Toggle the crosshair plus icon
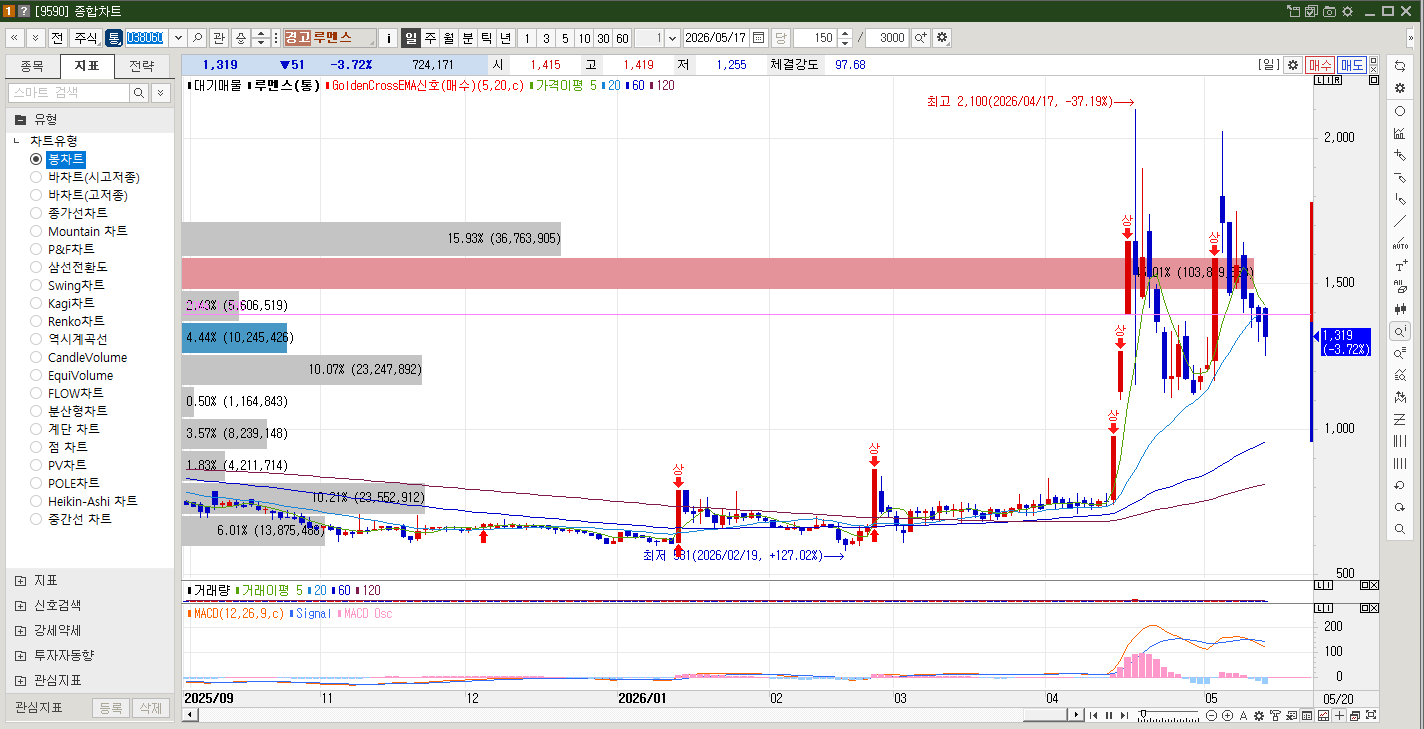This screenshot has width=1424, height=729. pos(1339,715)
